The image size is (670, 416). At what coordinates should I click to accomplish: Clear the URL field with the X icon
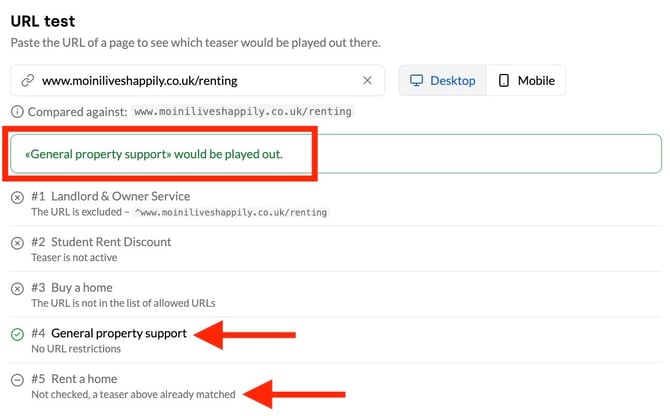coord(367,80)
